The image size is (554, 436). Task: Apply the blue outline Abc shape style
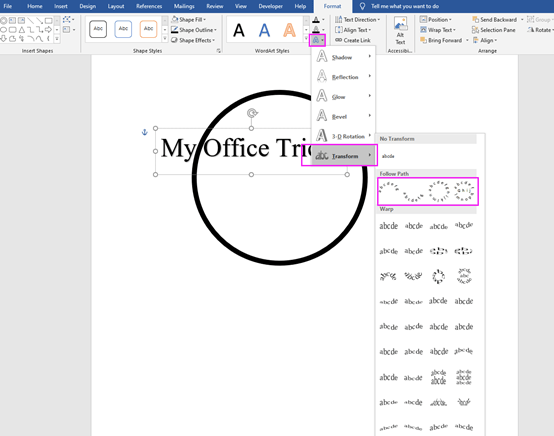[x=123, y=29]
